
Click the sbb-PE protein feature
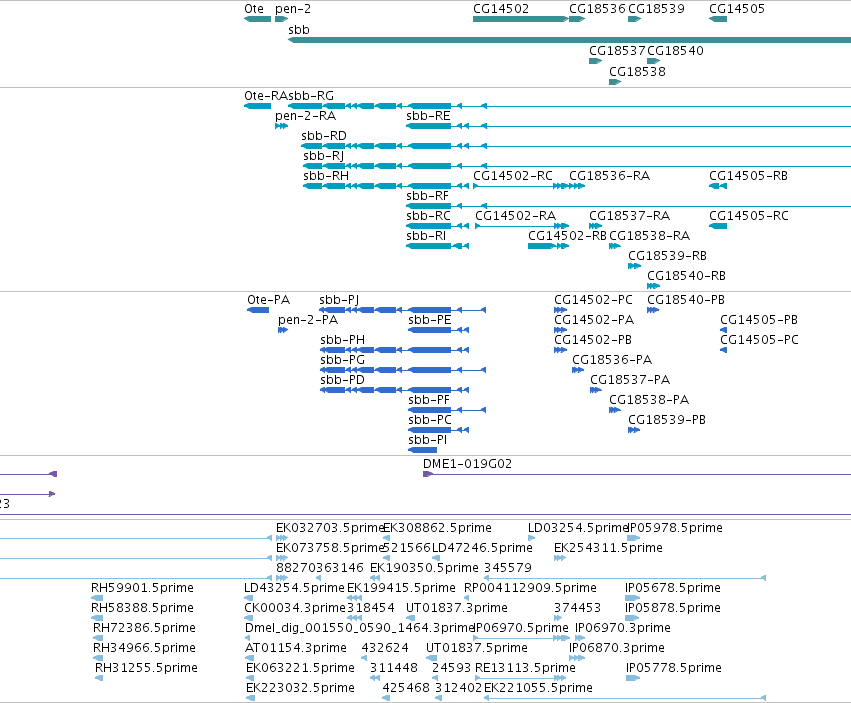tap(439, 330)
